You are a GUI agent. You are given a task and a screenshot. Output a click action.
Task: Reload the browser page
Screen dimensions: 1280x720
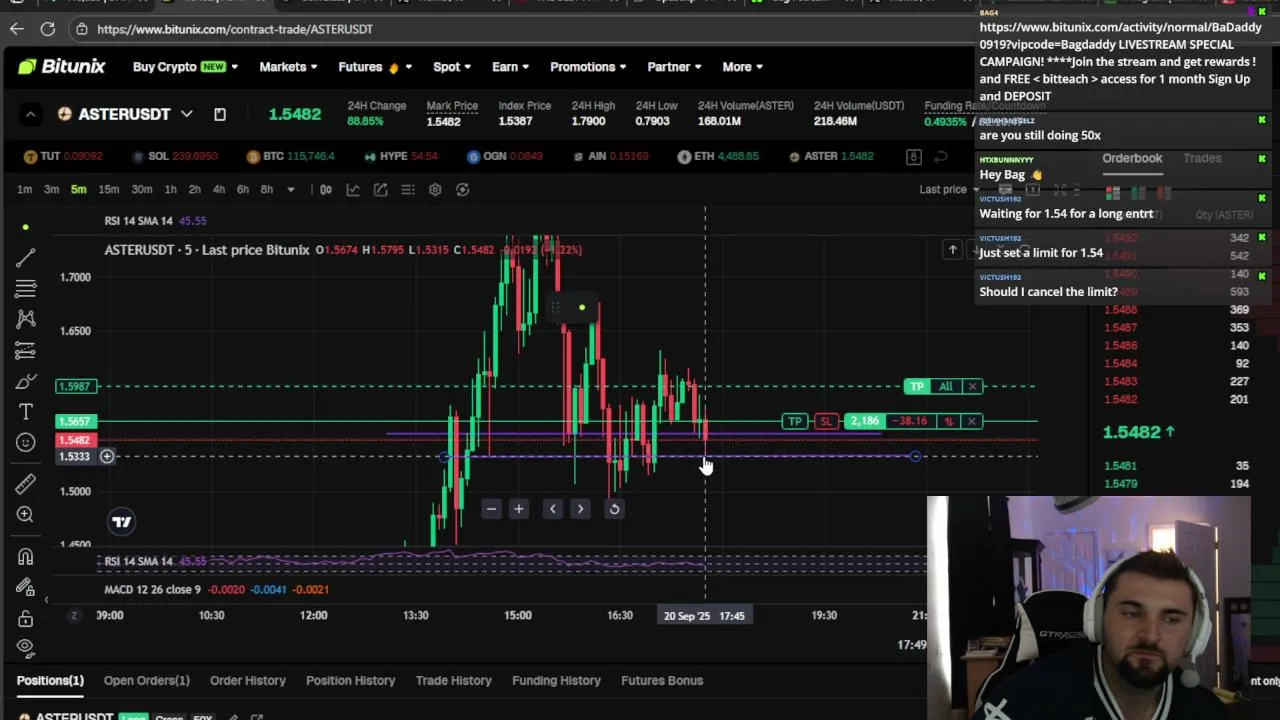point(47,29)
